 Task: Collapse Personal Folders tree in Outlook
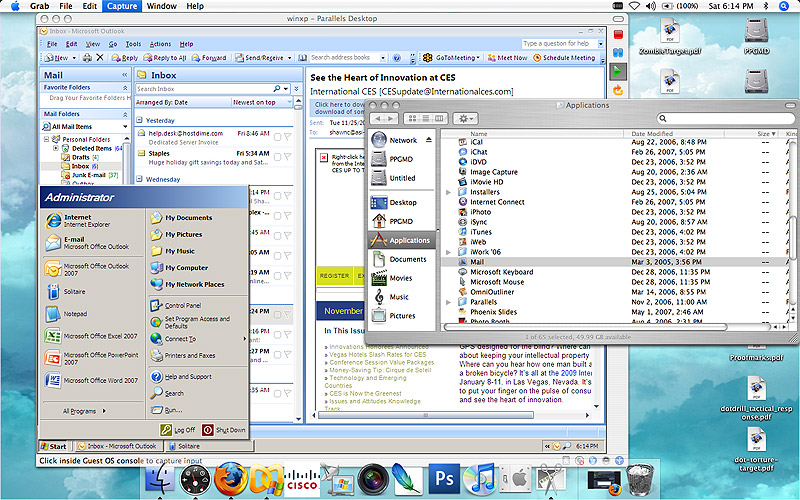[x=46, y=139]
